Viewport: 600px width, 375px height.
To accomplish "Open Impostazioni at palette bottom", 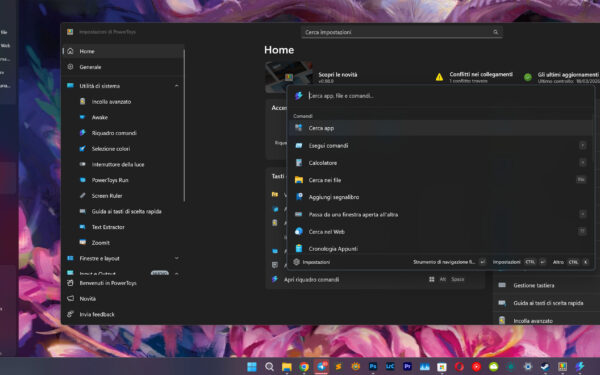I will pyautogui.click(x=311, y=262).
